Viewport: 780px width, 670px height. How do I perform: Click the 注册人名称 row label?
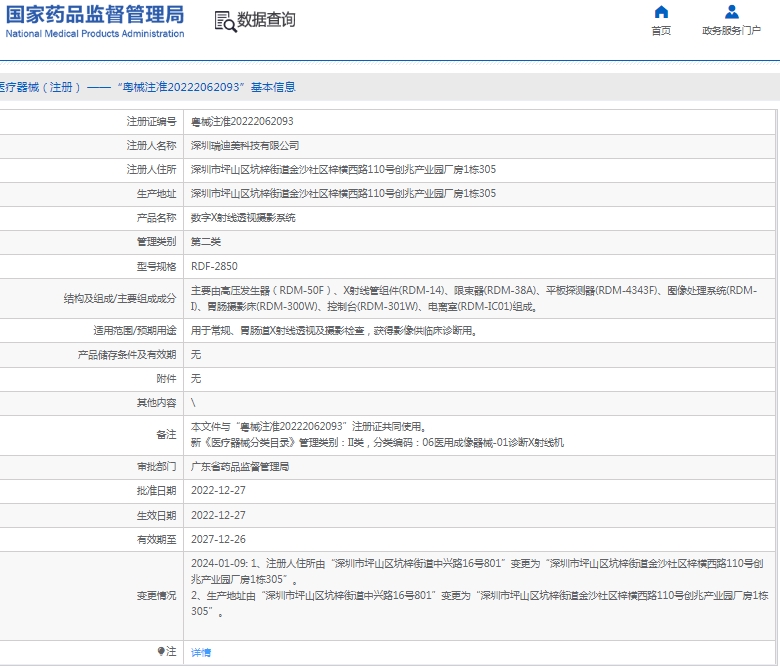(x=151, y=145)
